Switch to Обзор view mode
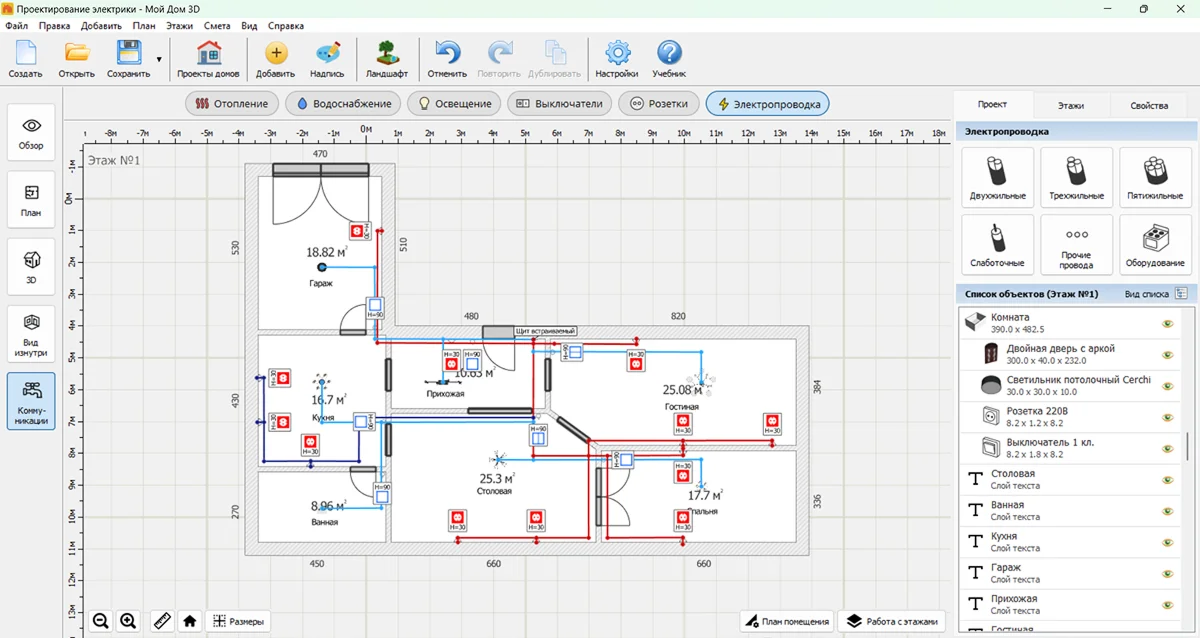The image size is (1200, 638). (31, 133)
